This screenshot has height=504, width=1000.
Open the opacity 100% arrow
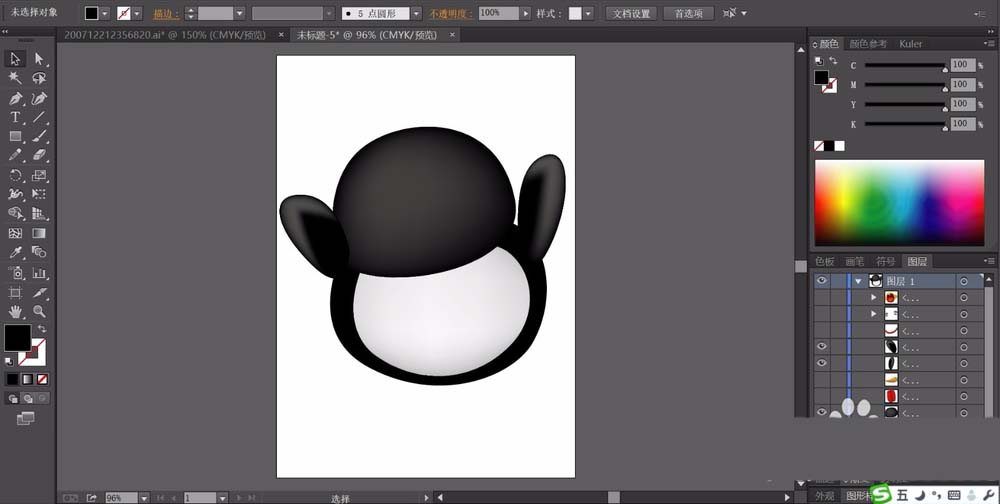(526, 13)
